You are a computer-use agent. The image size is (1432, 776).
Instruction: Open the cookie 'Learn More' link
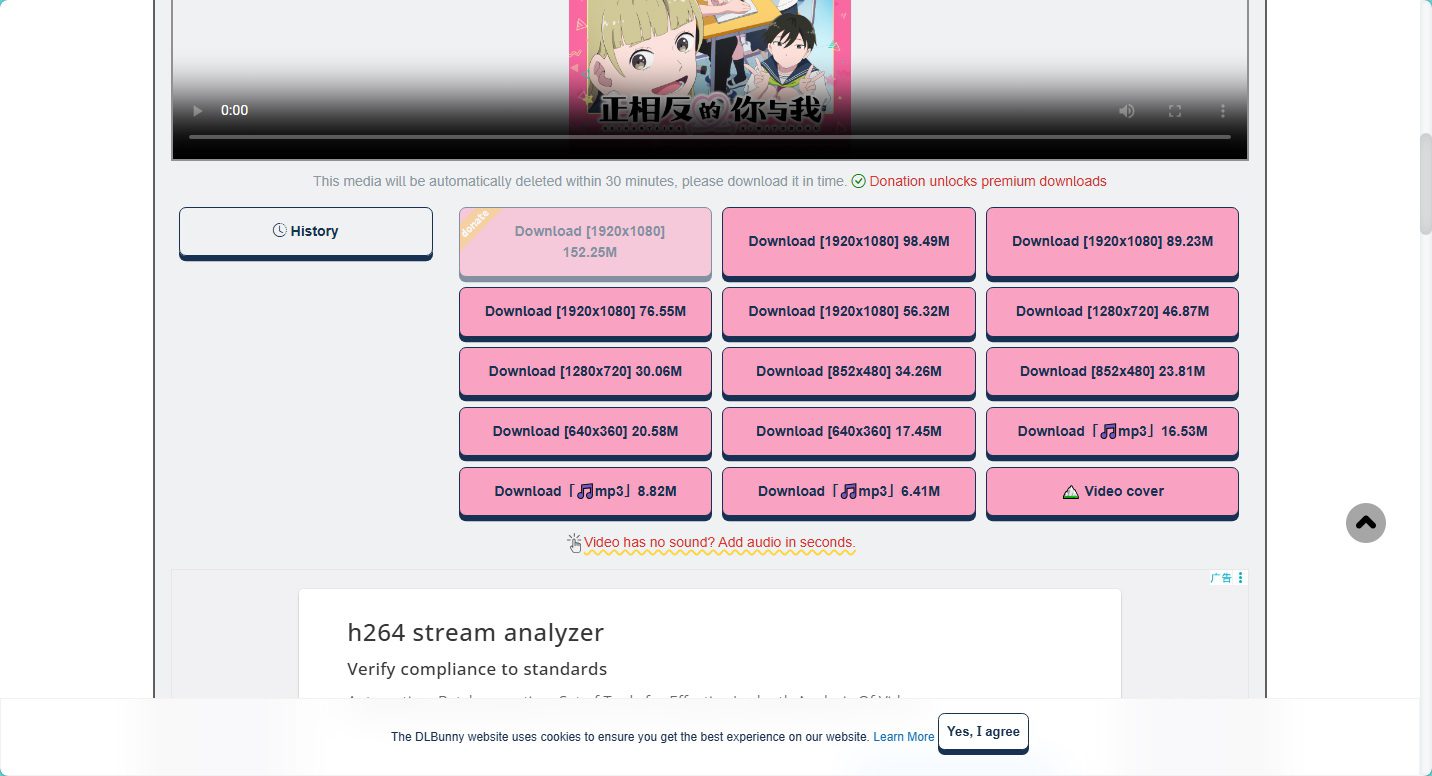point(903,737)
